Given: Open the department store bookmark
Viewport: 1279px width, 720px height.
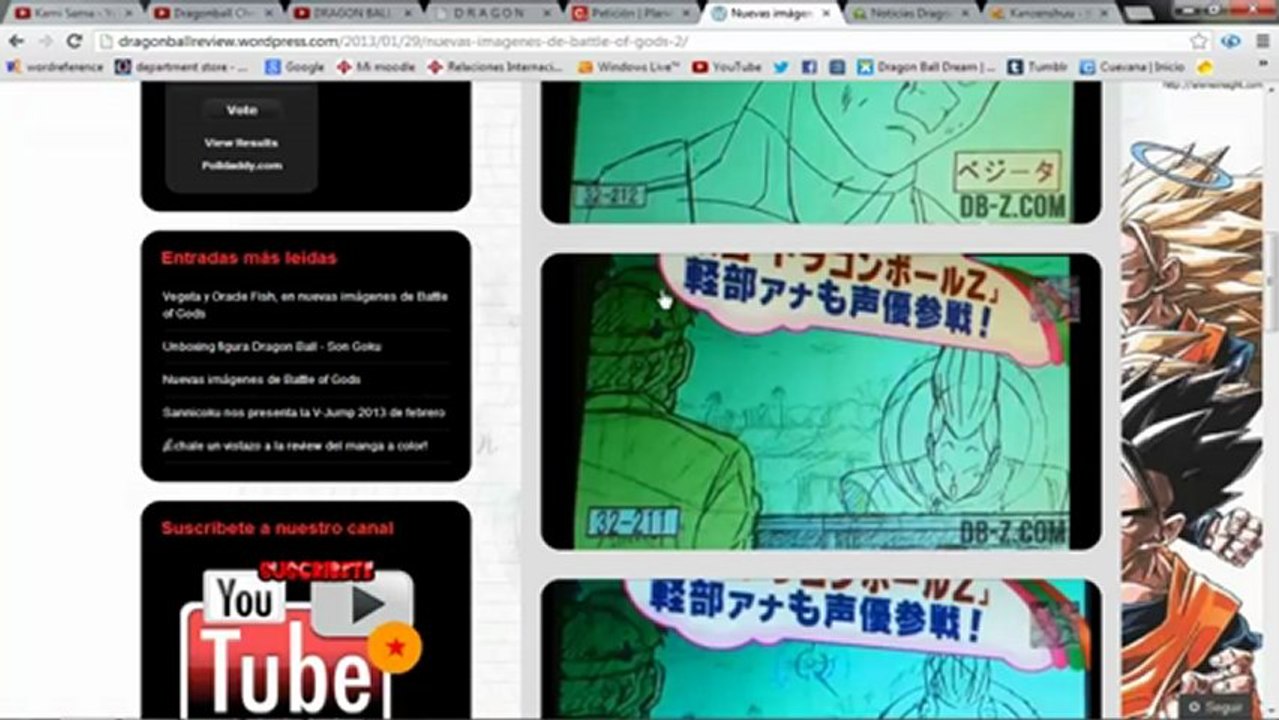Looking at the screenshot, I should point(181,67).
